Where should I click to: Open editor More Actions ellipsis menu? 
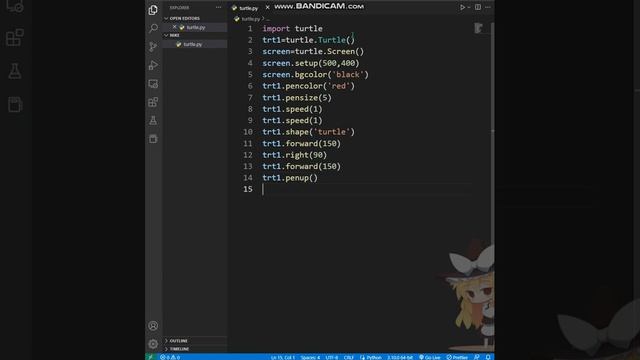pos(488,7)
